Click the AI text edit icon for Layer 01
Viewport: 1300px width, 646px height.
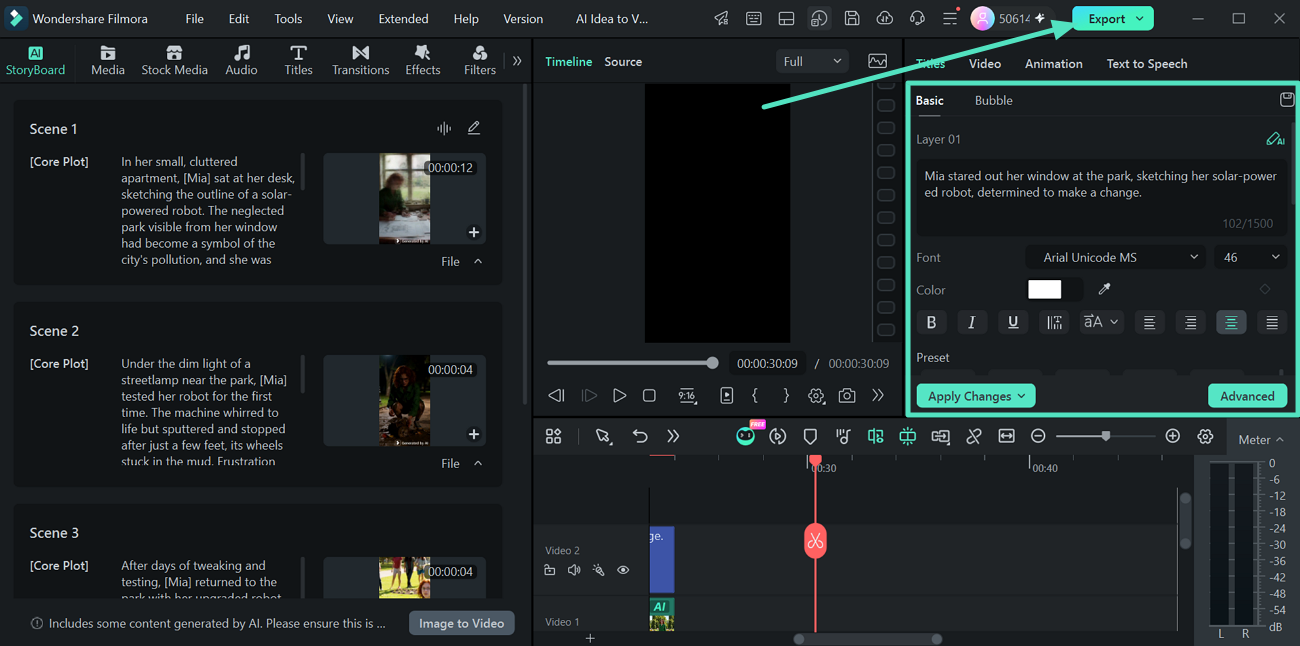(x=1275, y=139)
